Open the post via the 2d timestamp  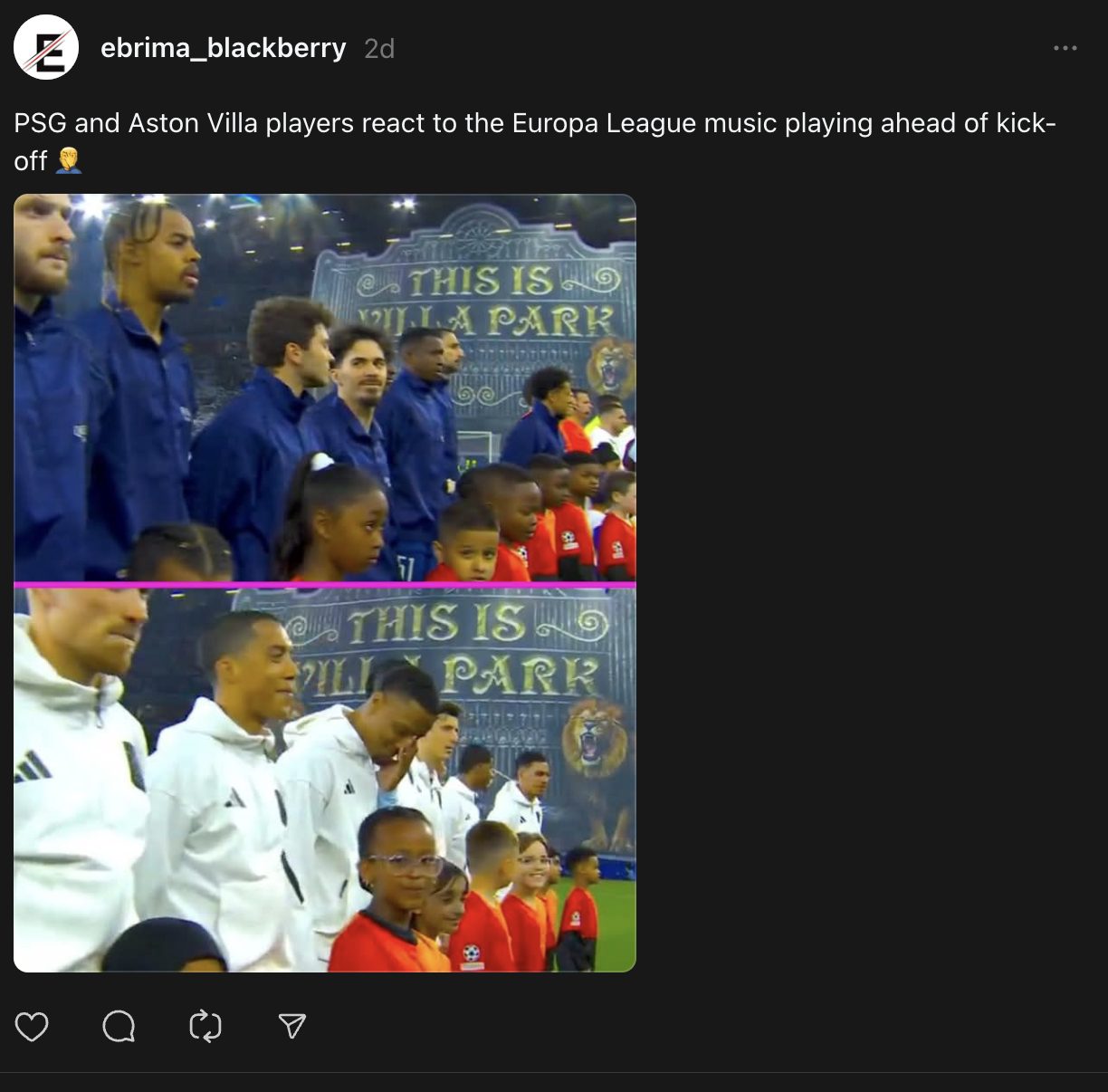tap(379, 49)
